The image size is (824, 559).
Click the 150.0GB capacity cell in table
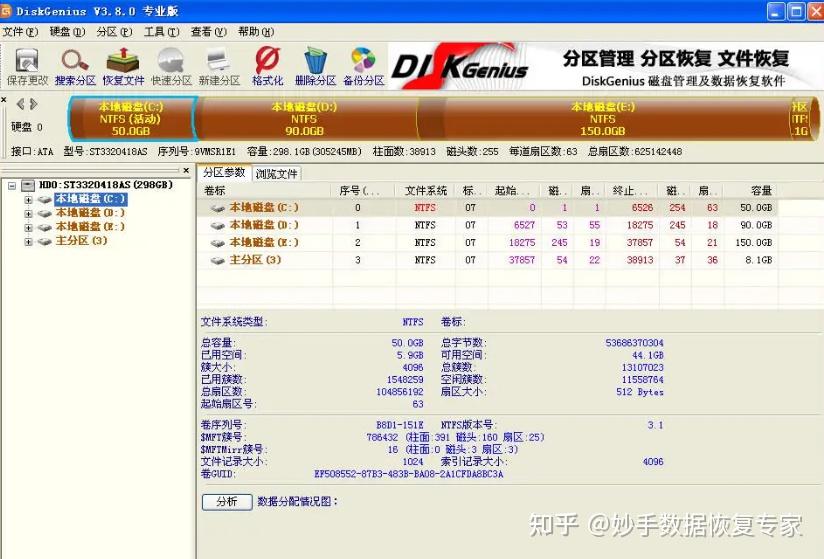pos(754,242)
